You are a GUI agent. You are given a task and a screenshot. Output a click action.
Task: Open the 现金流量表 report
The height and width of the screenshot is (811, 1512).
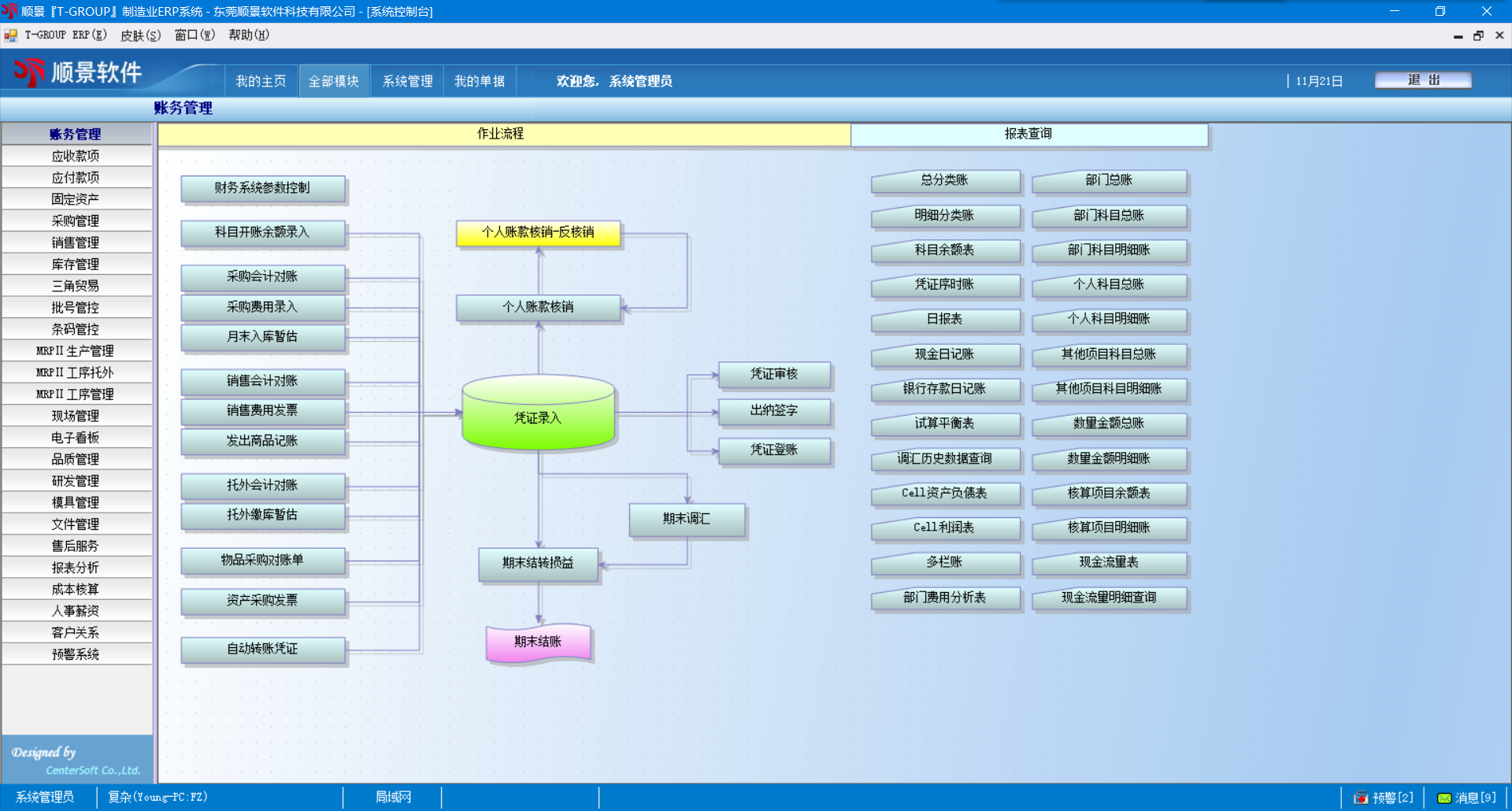1109,563
